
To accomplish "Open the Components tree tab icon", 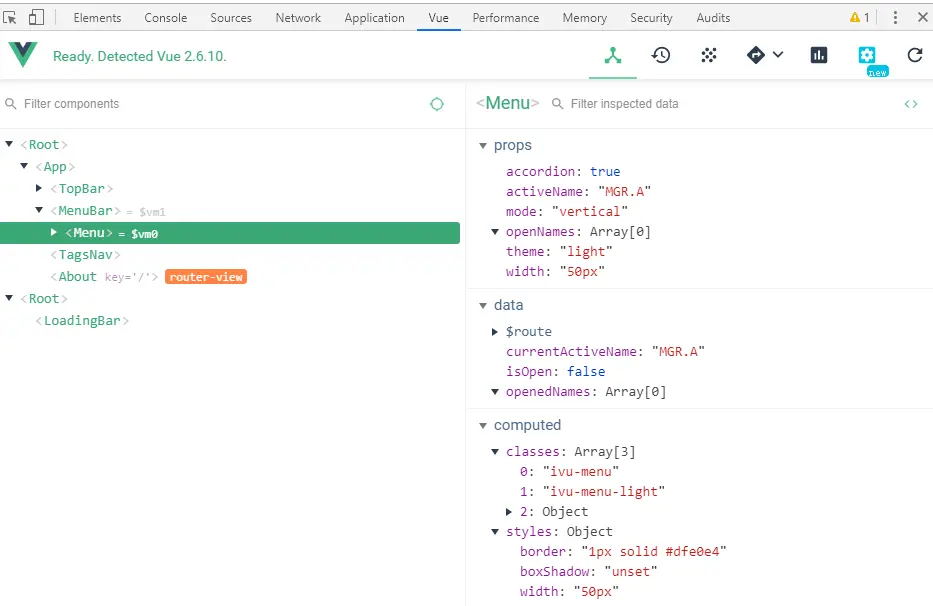I will (x=613, y=55).
